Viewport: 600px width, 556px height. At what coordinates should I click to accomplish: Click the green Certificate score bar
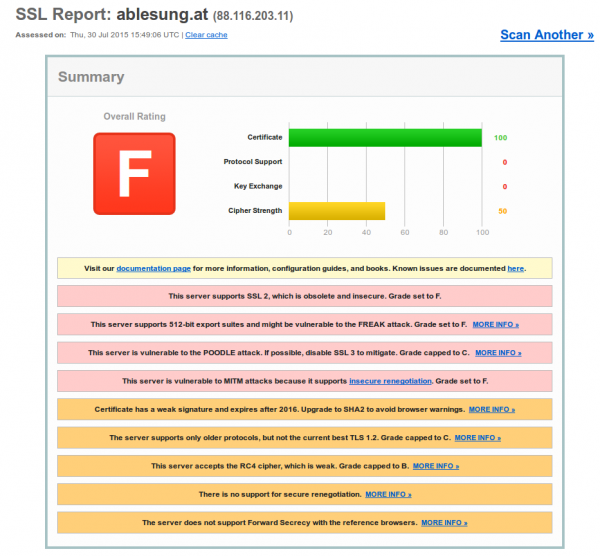(x=385, y=138)
